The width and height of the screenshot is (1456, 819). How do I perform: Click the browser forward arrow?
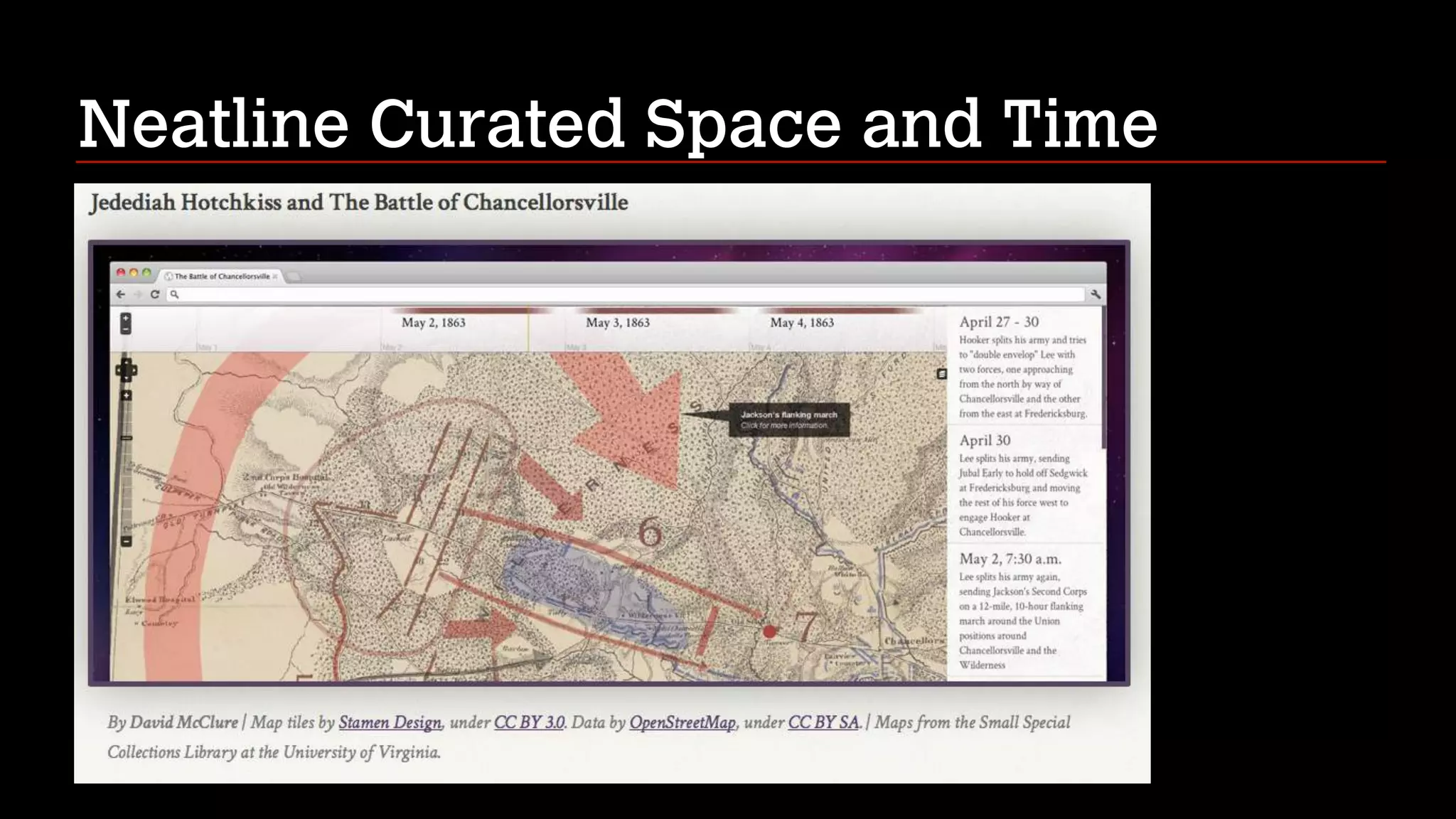point(138,294)
